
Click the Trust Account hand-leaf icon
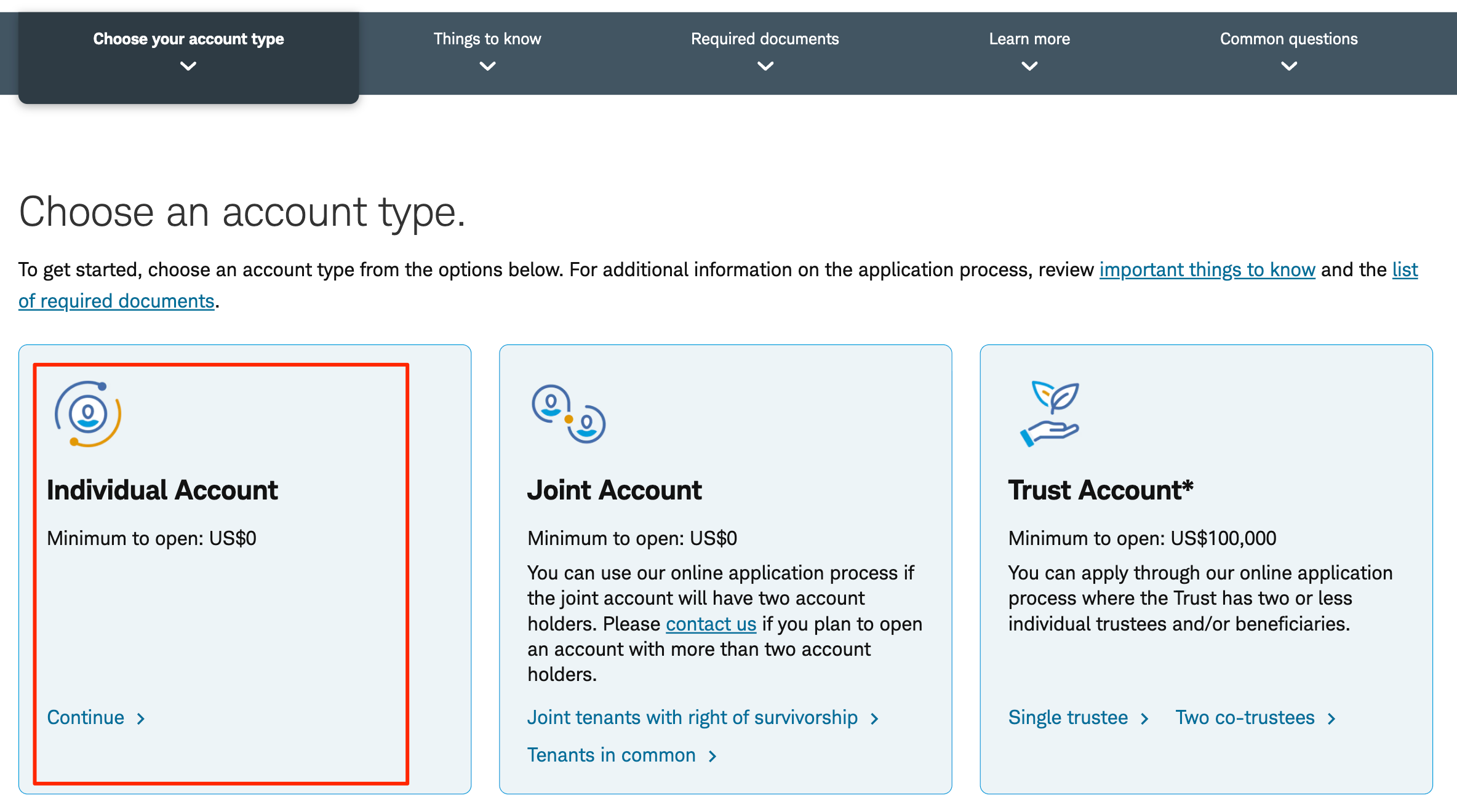point(1050,414)
